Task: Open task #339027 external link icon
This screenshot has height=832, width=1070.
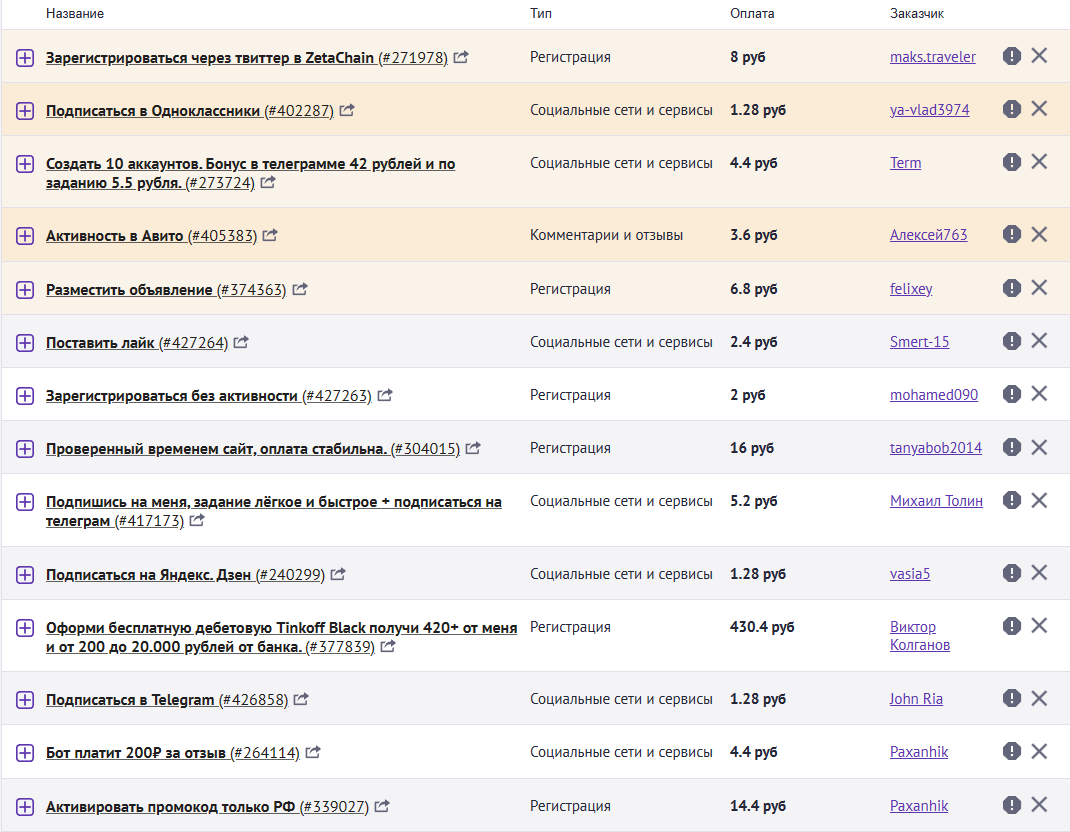Action: click(x=382, y=805)
